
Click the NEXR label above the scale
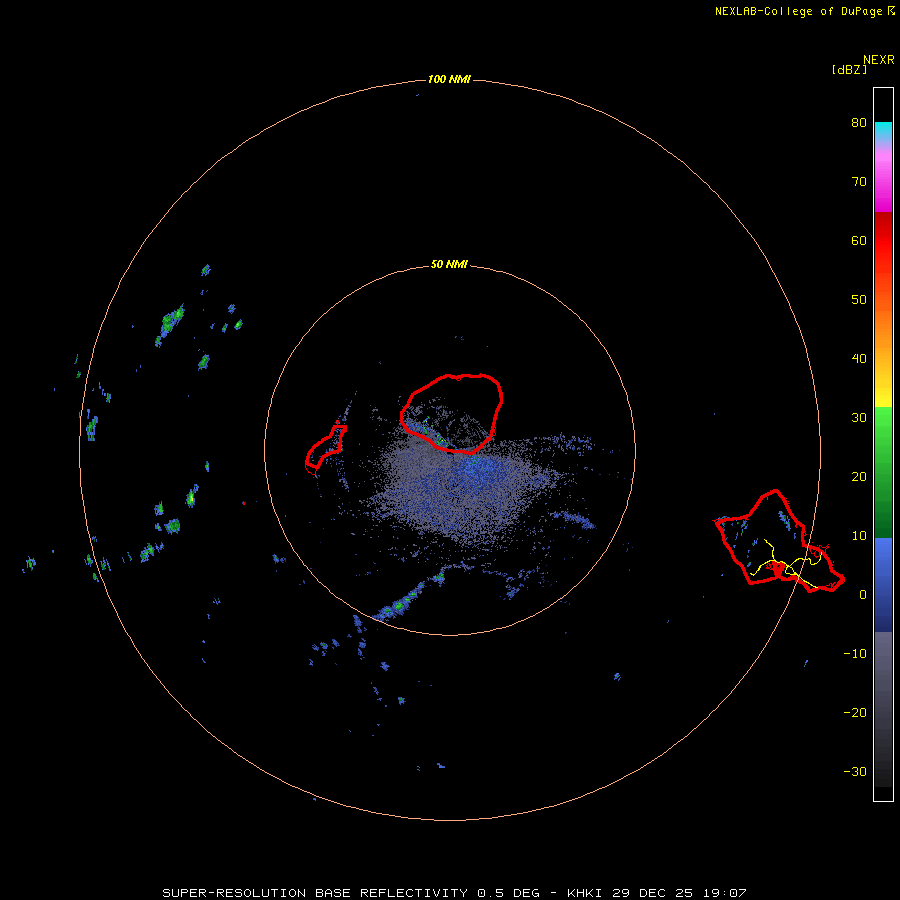coord(878,60)
